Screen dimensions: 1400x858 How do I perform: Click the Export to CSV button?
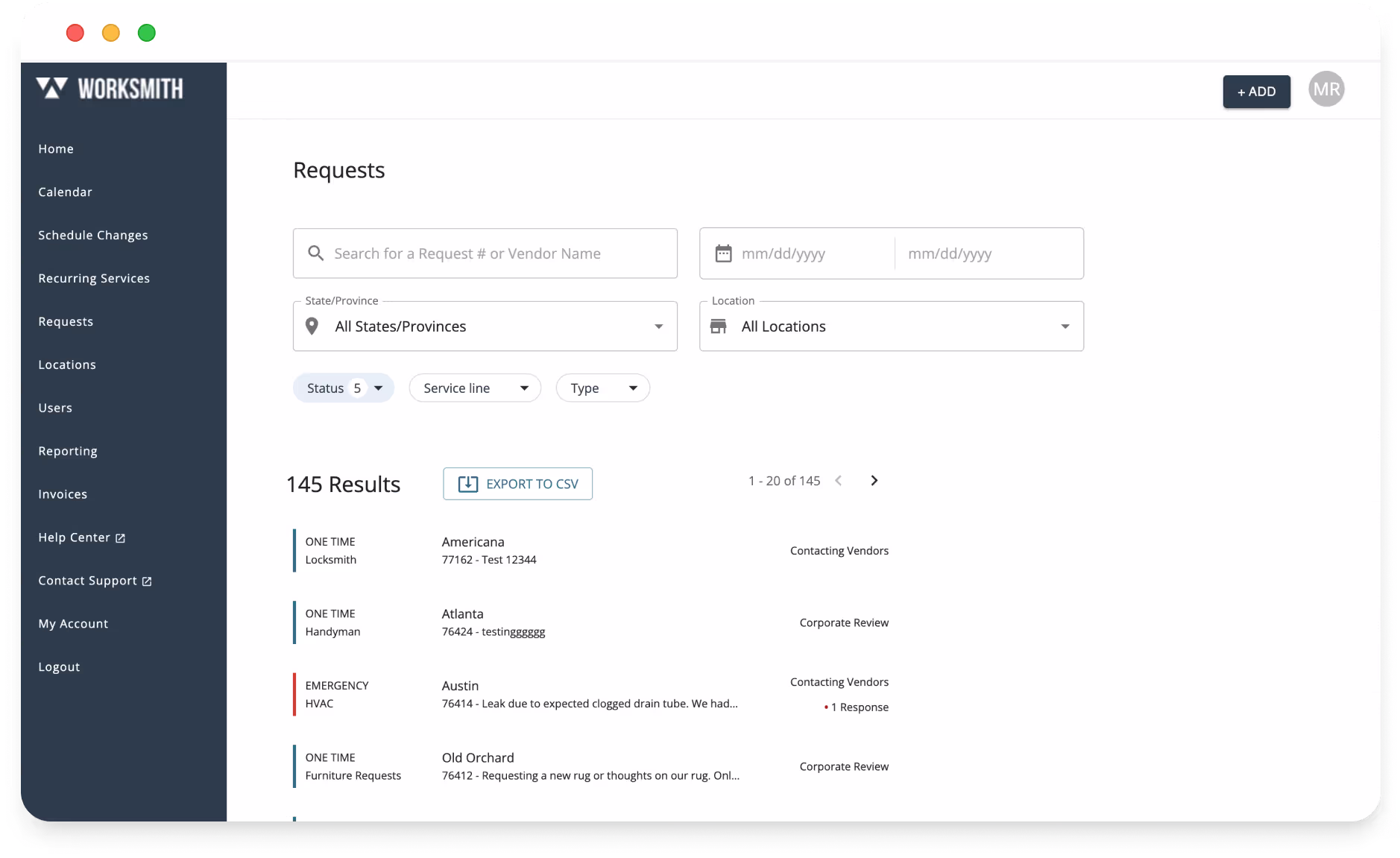click(517, 484)
